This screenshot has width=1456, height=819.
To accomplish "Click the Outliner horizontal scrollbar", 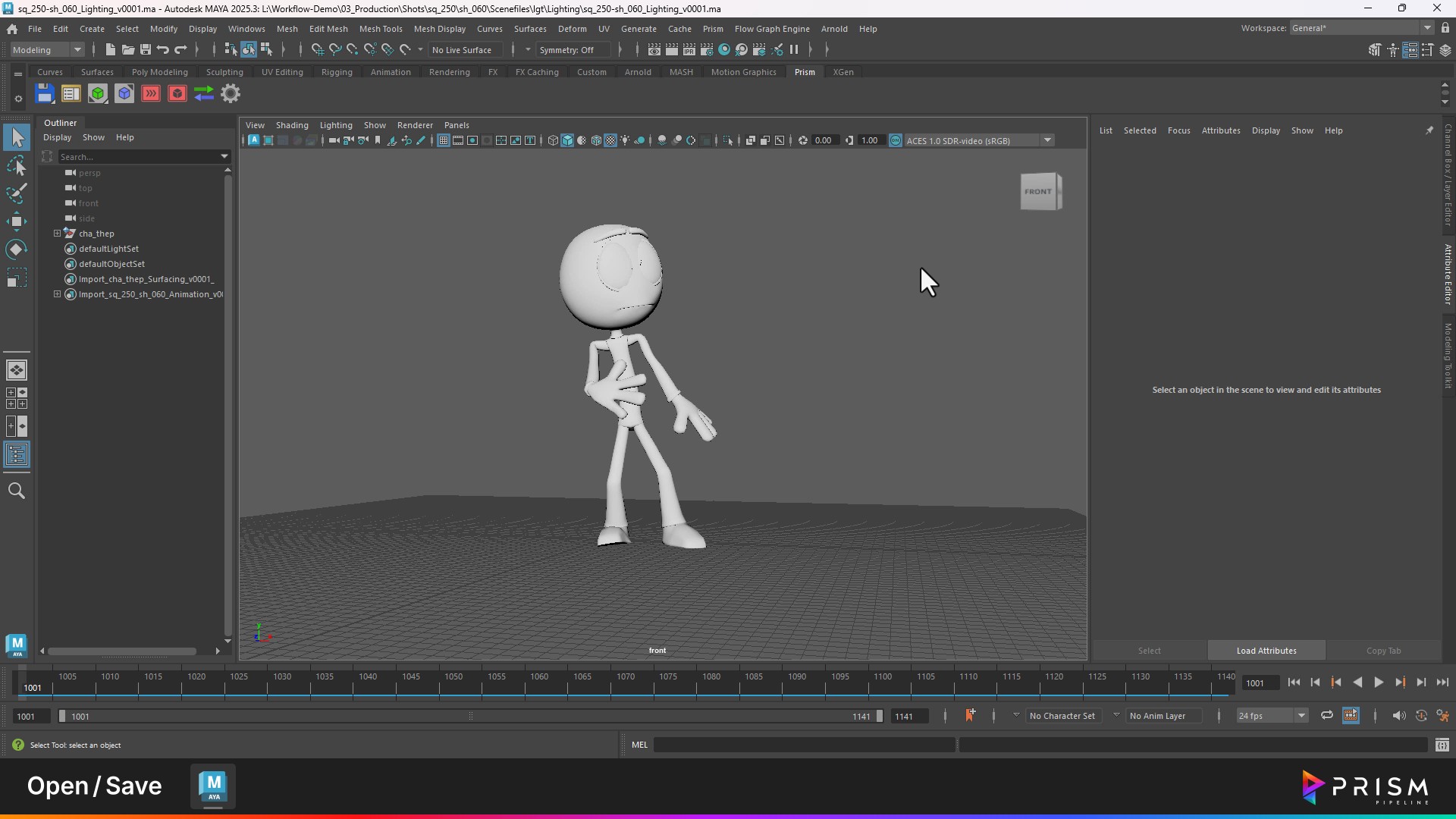I will click(122, 651).
